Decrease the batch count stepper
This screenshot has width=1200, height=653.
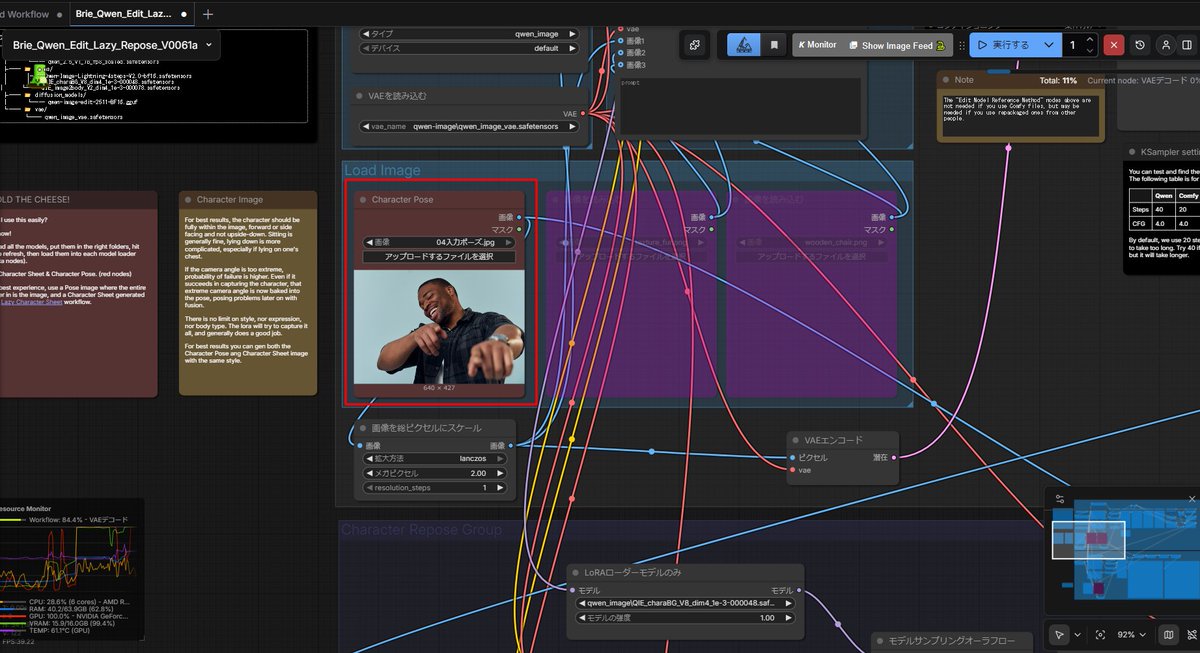(x=1090, y=51)
